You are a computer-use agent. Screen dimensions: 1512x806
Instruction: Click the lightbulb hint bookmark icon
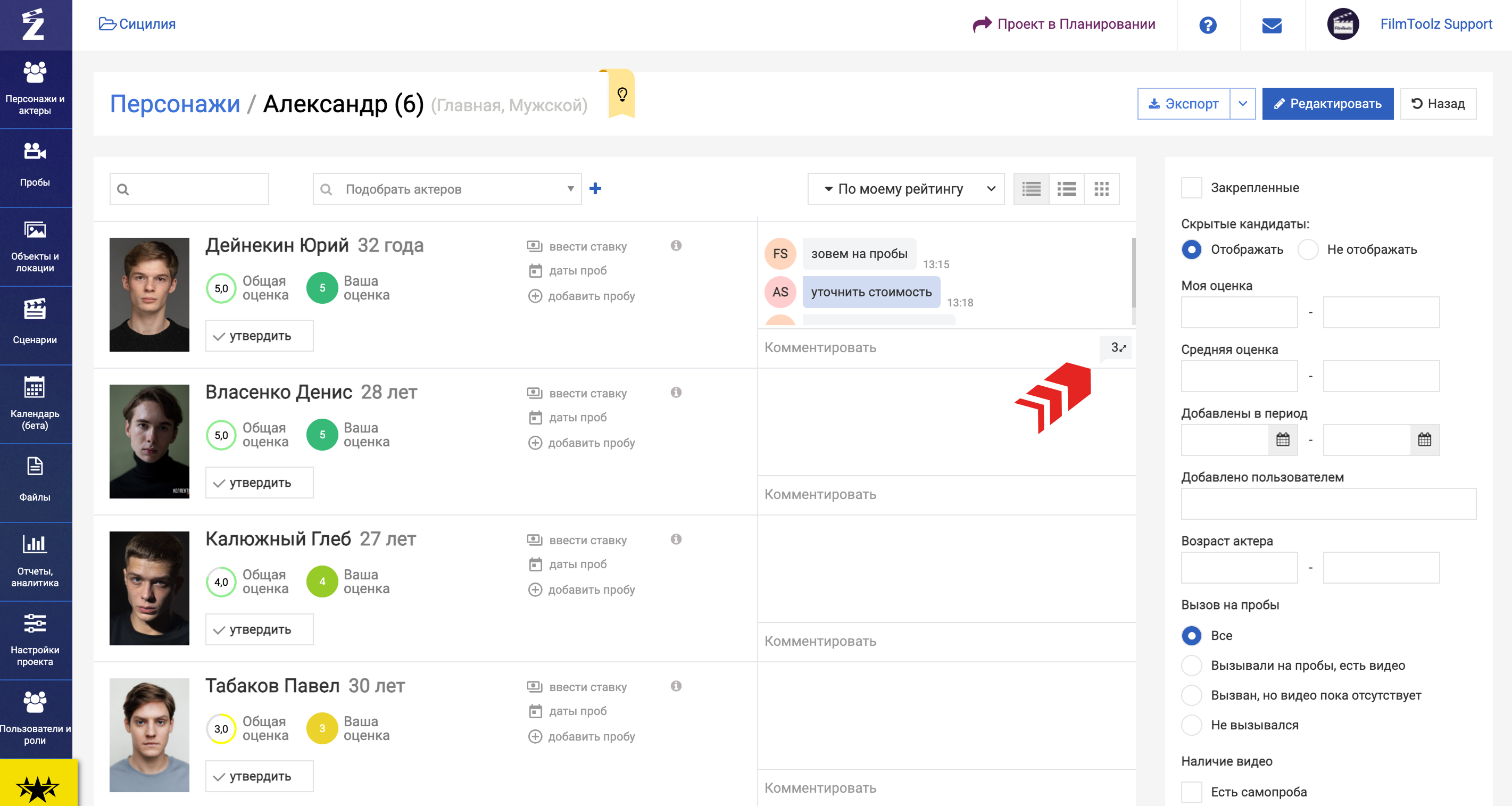[x=621, y=94]
